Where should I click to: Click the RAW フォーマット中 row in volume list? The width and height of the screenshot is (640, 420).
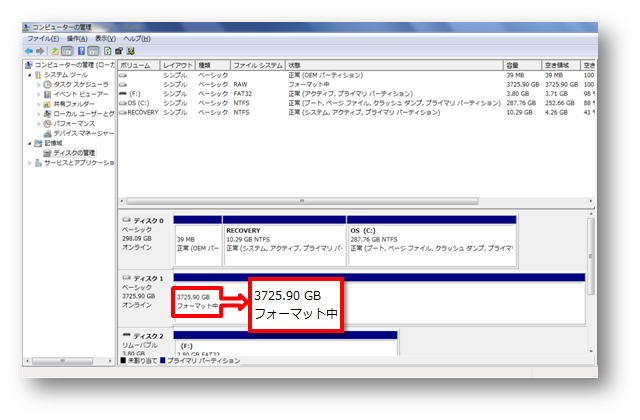pos(356,84)
